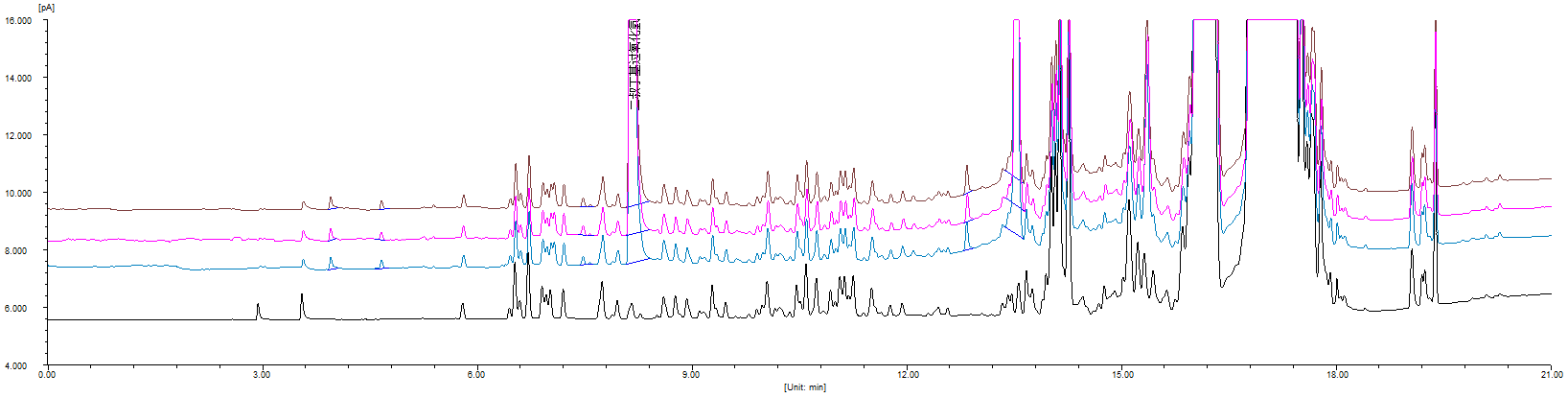1568x398 pixels.
Task: Click the 21.00 x-axis tick label
Action: click(x=1550, y=375)
